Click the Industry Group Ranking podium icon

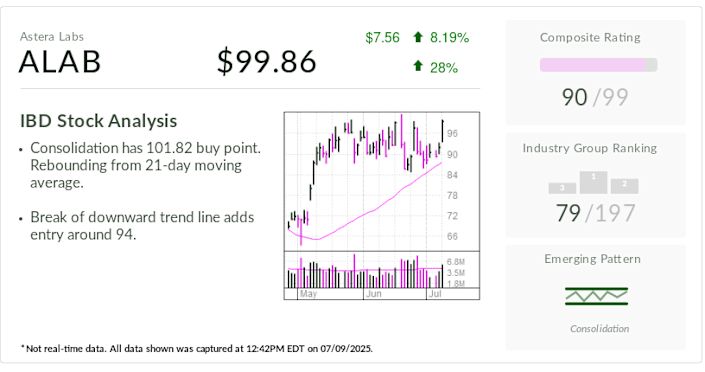pyautogui.click(x=593, y=182)
